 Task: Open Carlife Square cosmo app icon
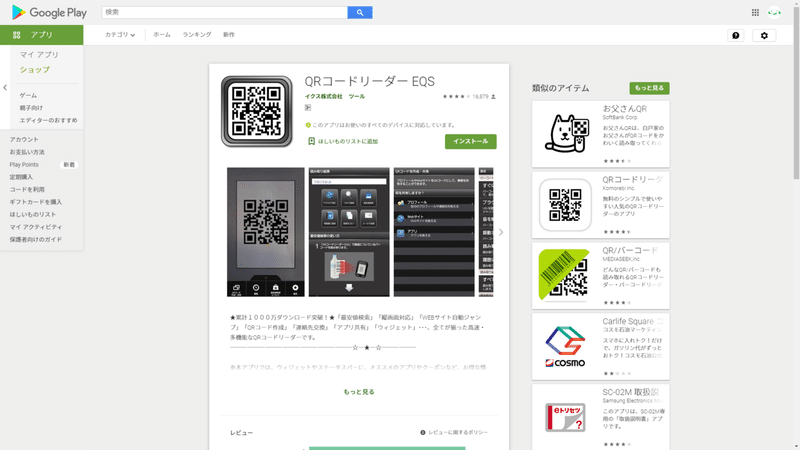[565, 346]
